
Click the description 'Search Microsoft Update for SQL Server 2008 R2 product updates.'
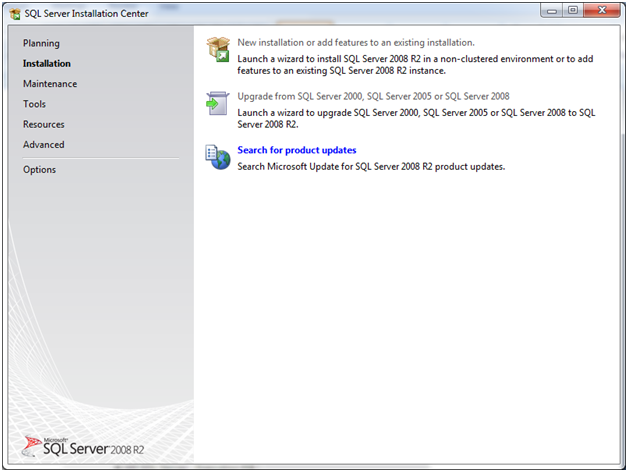(371, 166)
